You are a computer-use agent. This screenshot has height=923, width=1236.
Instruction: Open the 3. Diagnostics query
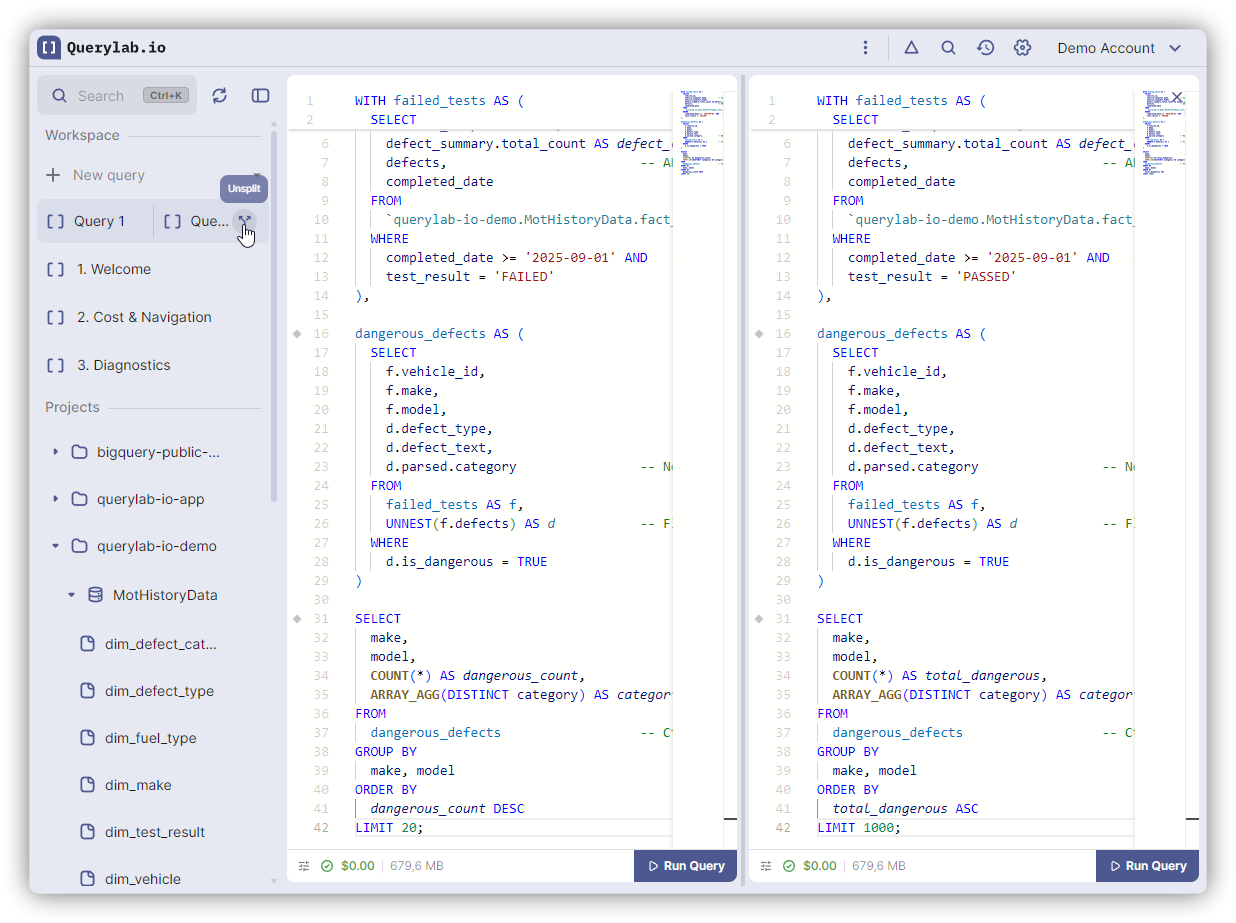pyautogui.click(x=123, y=365)
